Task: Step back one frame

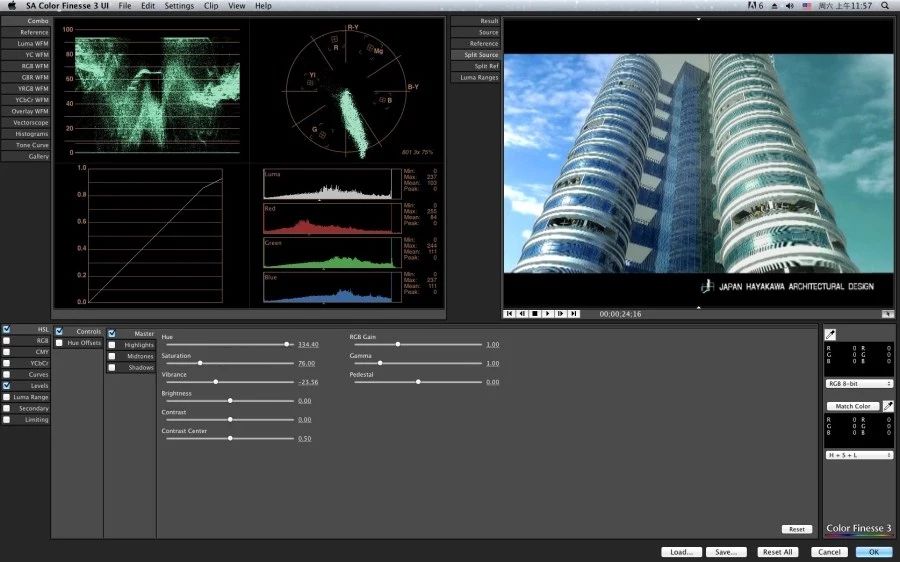Action: 522,314
